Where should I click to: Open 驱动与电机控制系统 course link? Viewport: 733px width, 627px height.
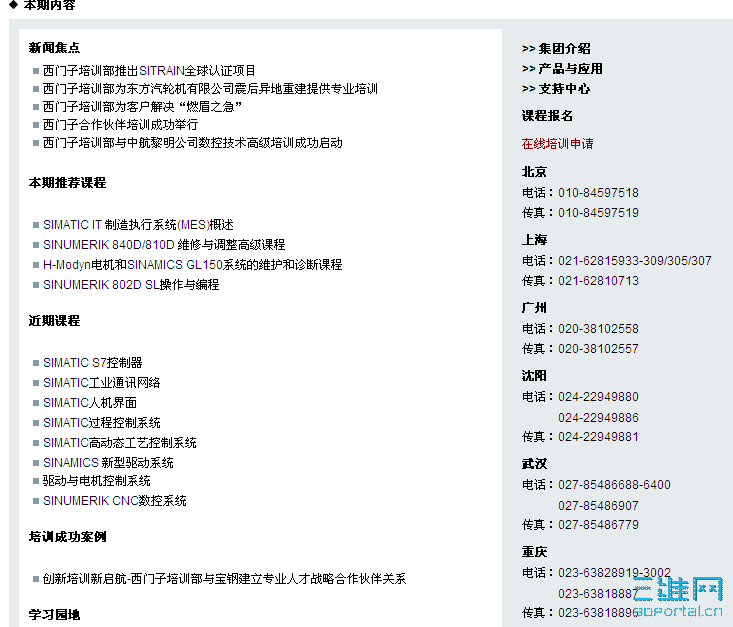[x=96, y=481]
